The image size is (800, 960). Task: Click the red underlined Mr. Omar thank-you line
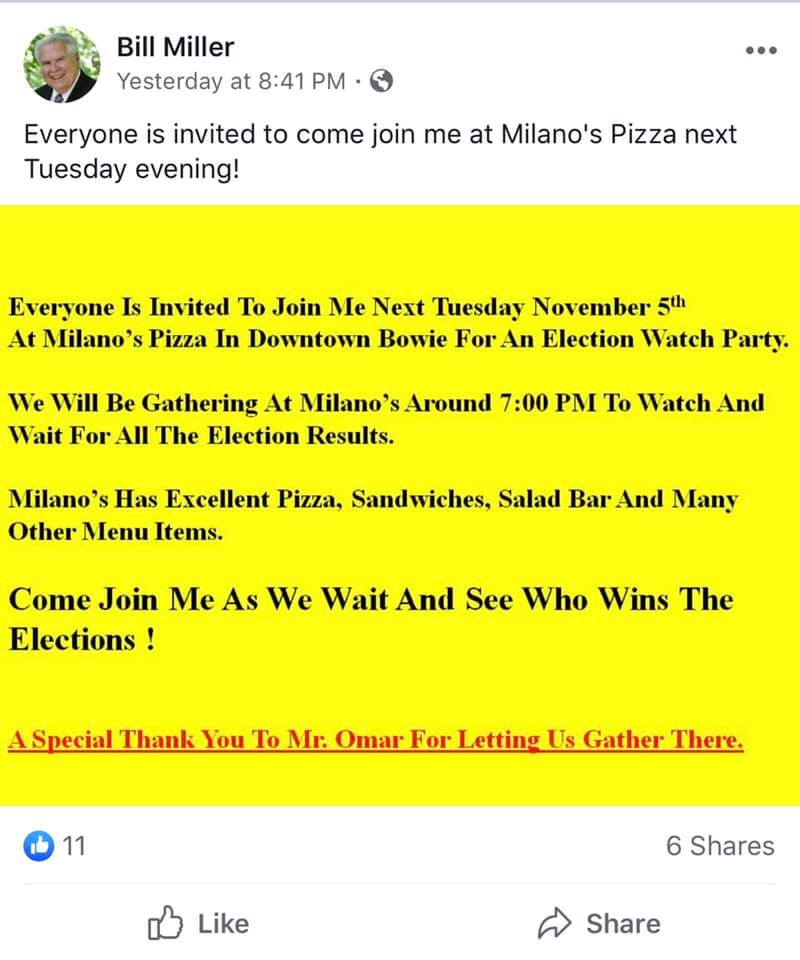pyautogui.click(x=375, y=742)
